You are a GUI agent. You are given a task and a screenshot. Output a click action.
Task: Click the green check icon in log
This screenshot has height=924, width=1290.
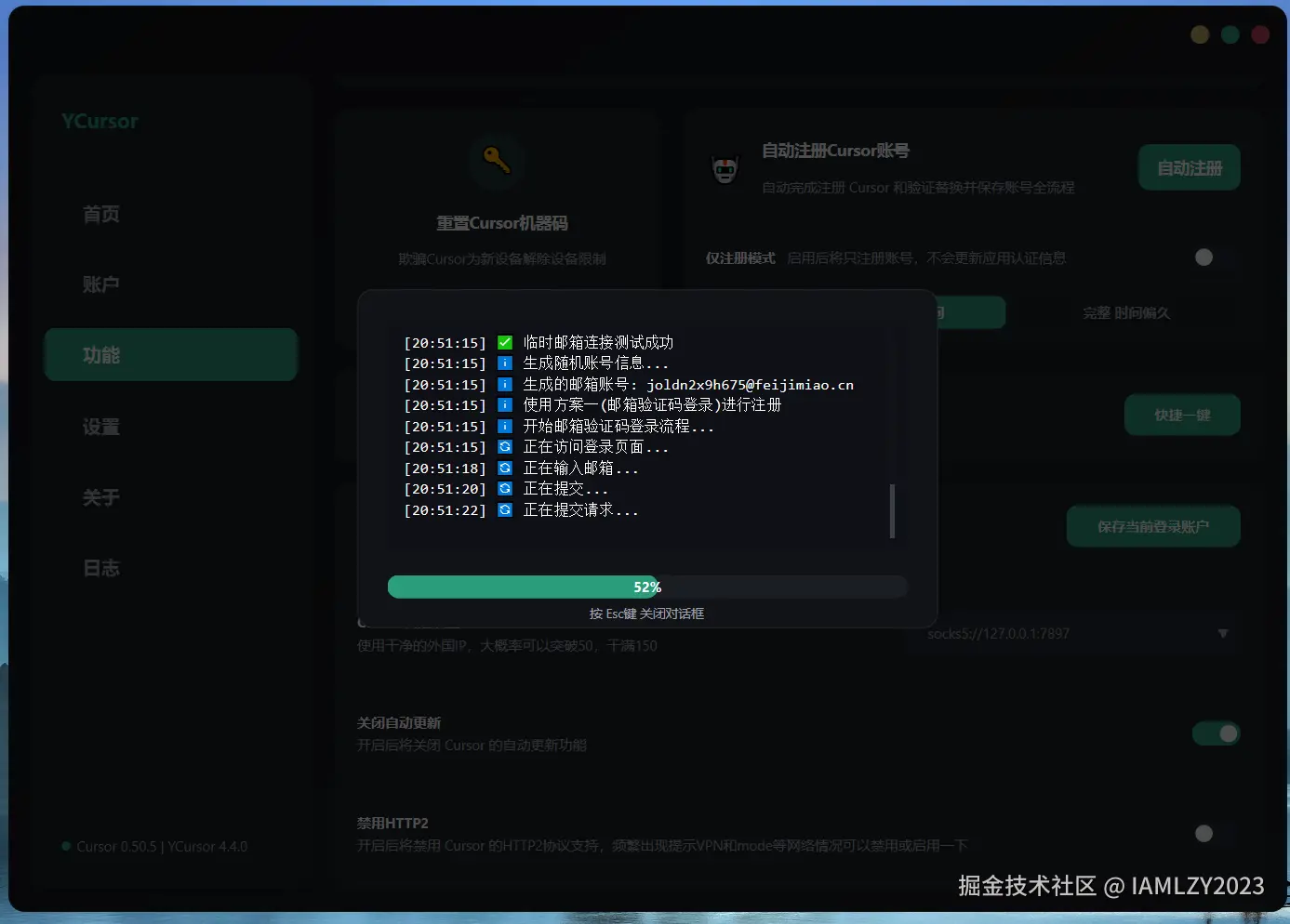[505, 342]
